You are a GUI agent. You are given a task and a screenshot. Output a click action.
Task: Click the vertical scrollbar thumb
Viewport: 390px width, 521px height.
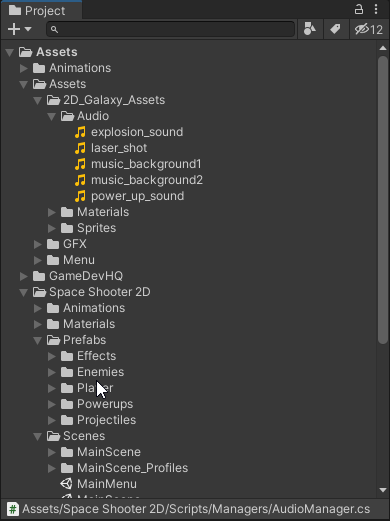[383, 199]
